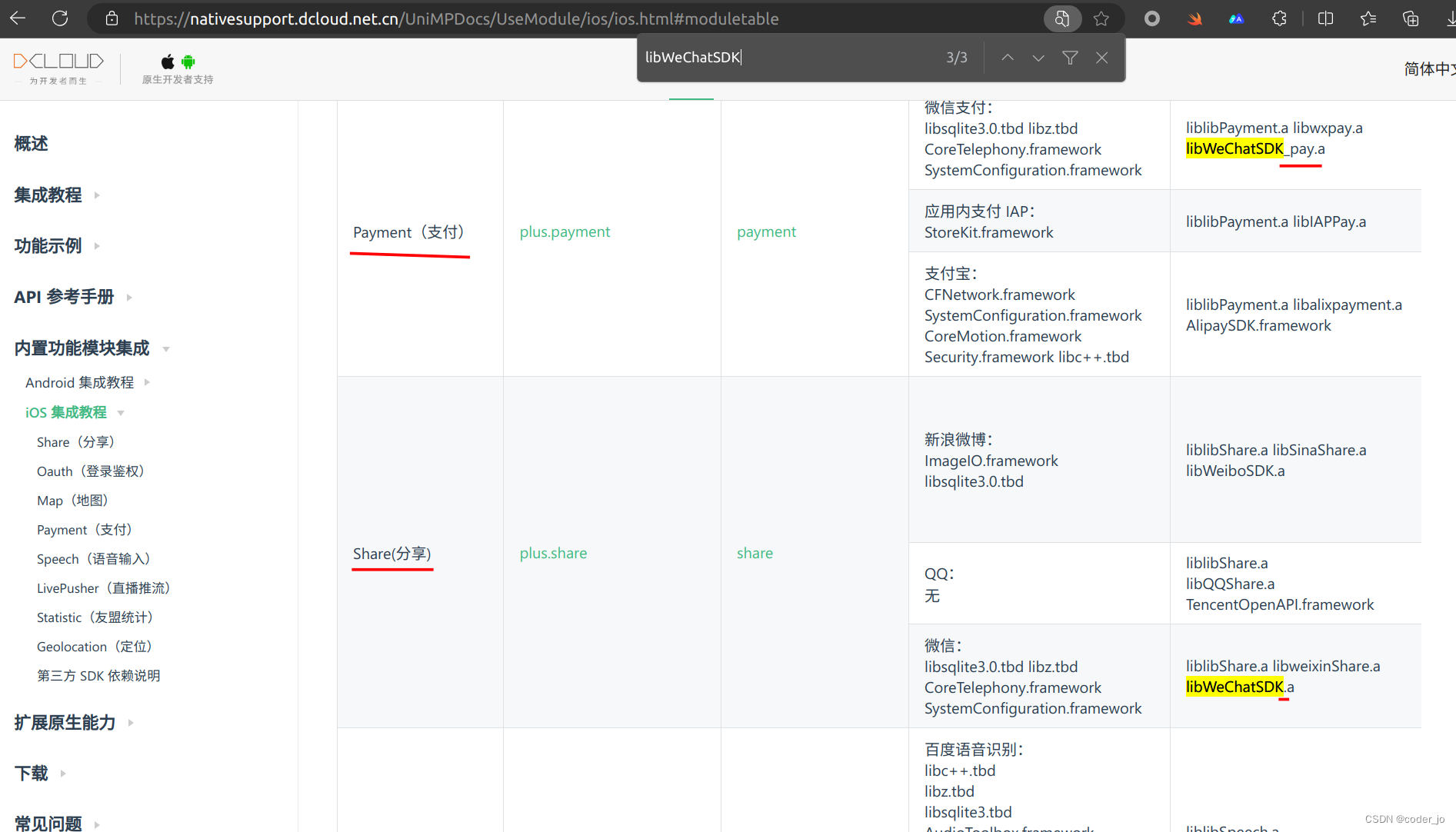The height and width of the screenshot is (832, 1456).
Task: Click the green share link in table
Action: [755, 553]
